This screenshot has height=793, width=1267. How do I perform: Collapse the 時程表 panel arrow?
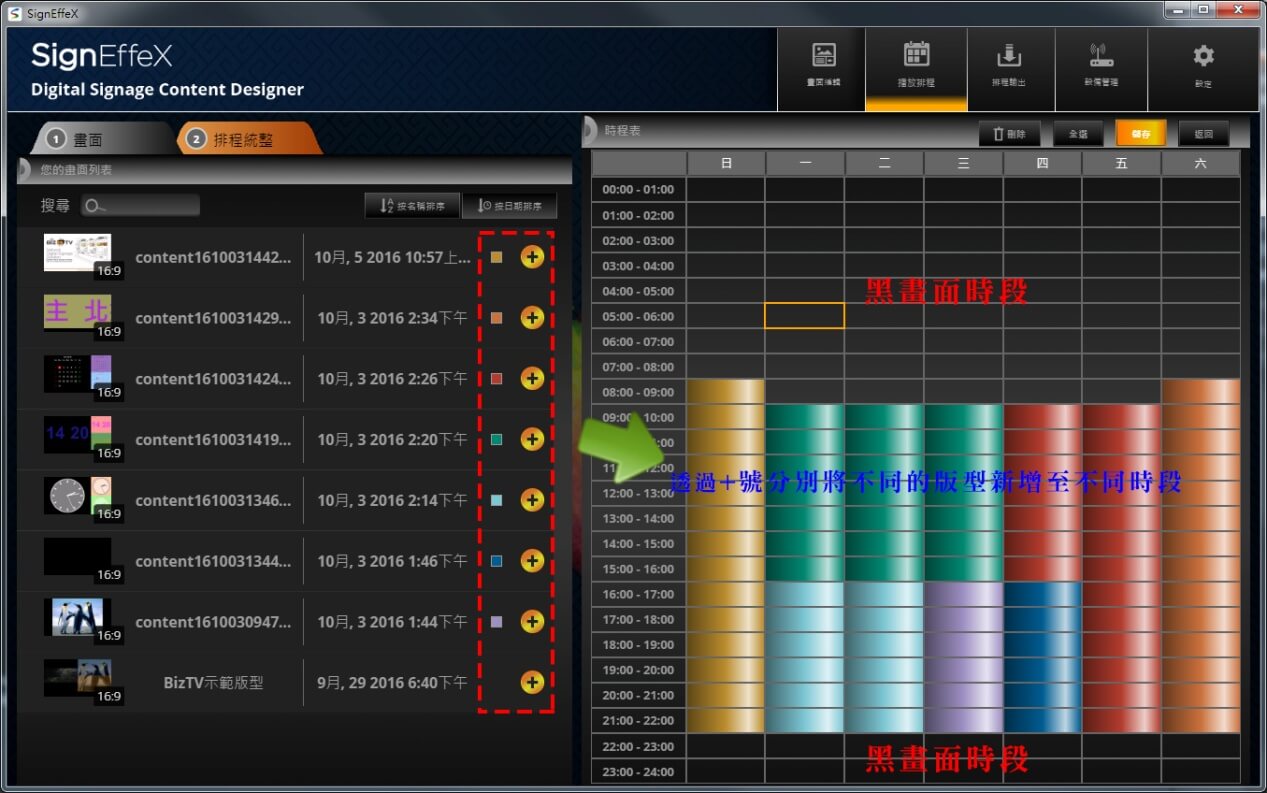[590, 131]
